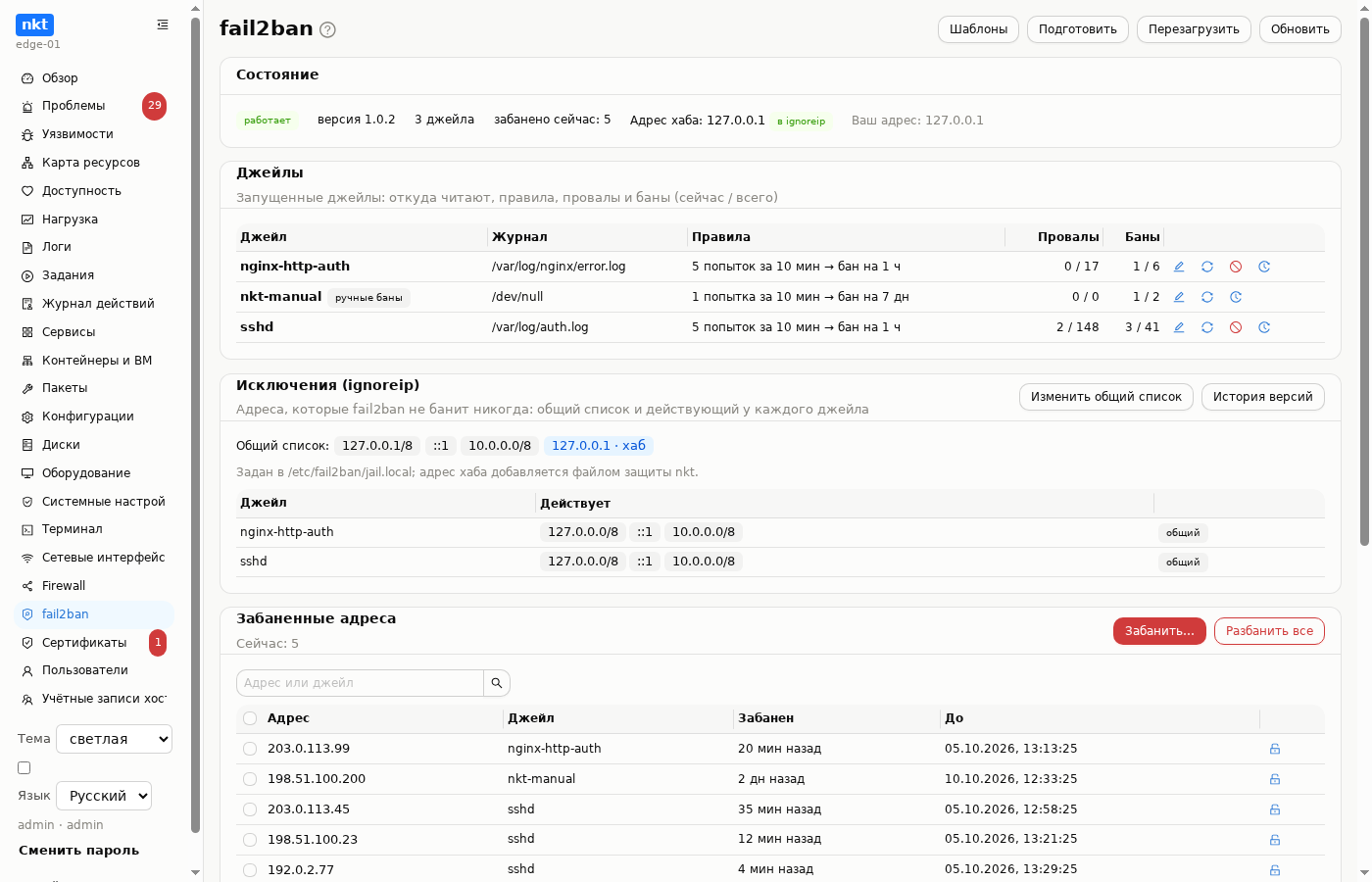
Task: Toggle the checkbox below the Тема selector
Action: point(24,768)
